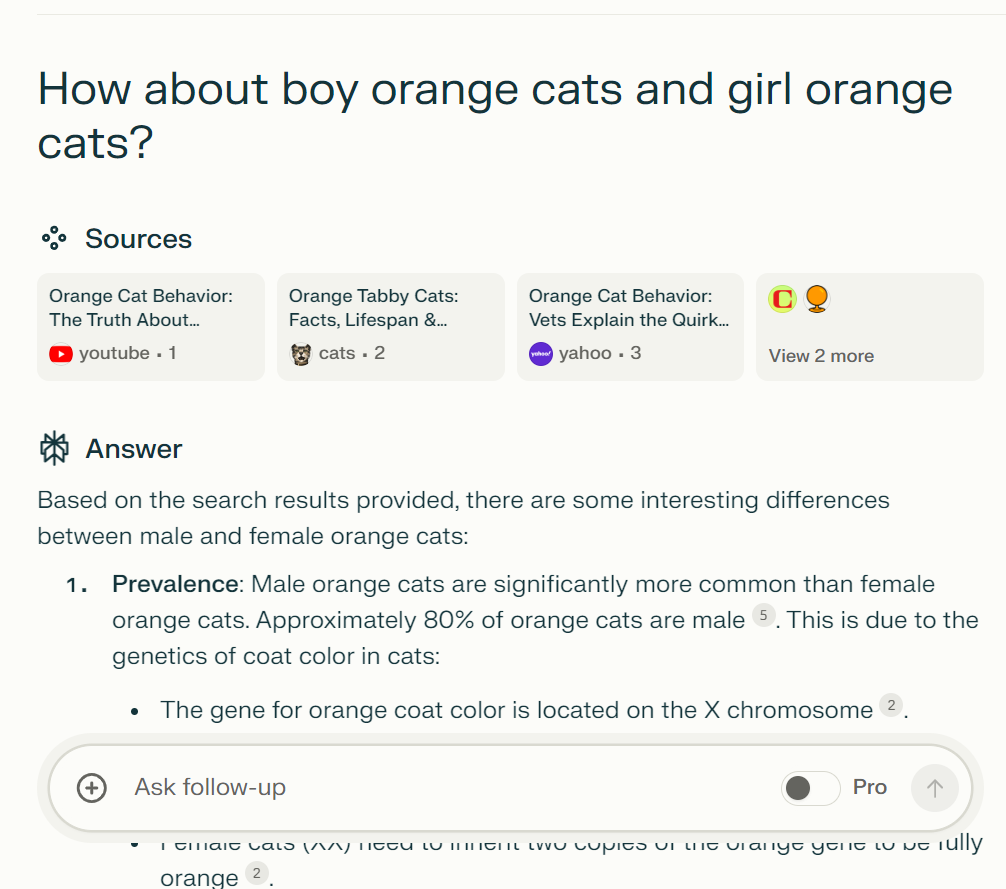Viewport: 1006px width, 889px height.
Task: Click the plus attach icon in follow-up box
Action: [92, 788]
